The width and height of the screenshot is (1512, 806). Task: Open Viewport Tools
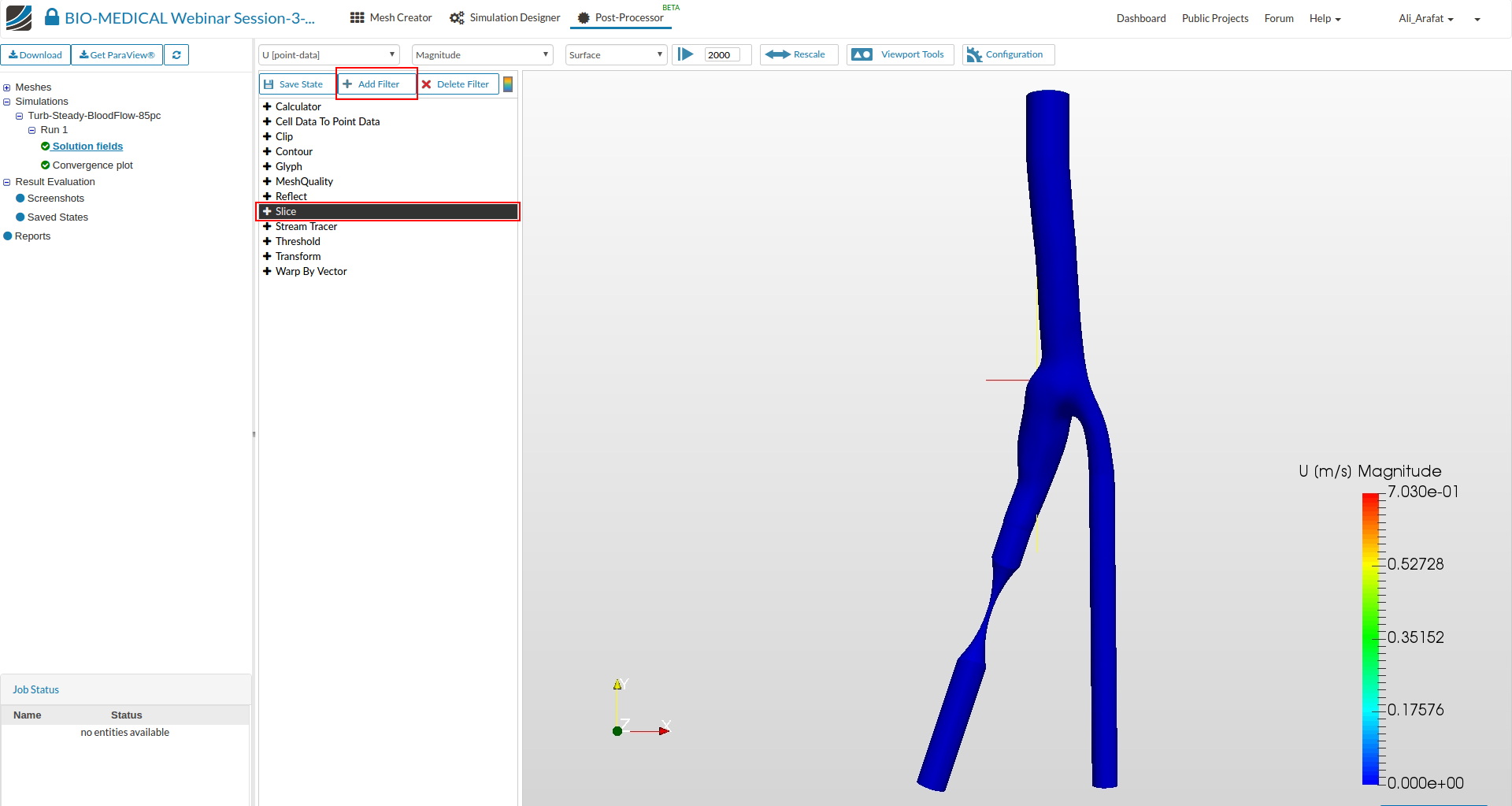[900, 54]
